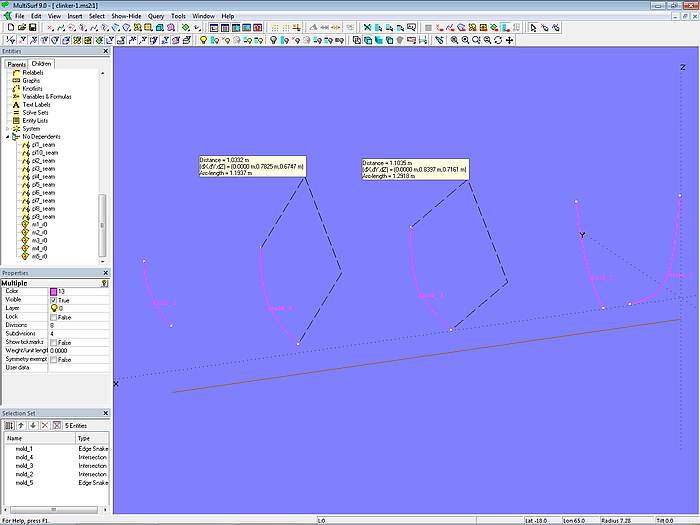
Task: Click the red X delete icon in Selection Set
Action: click(x=44, y=425)
